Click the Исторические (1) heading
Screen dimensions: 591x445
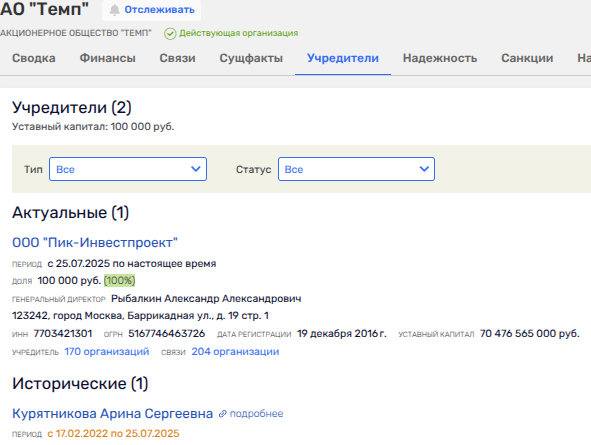[x=80, y=384]
